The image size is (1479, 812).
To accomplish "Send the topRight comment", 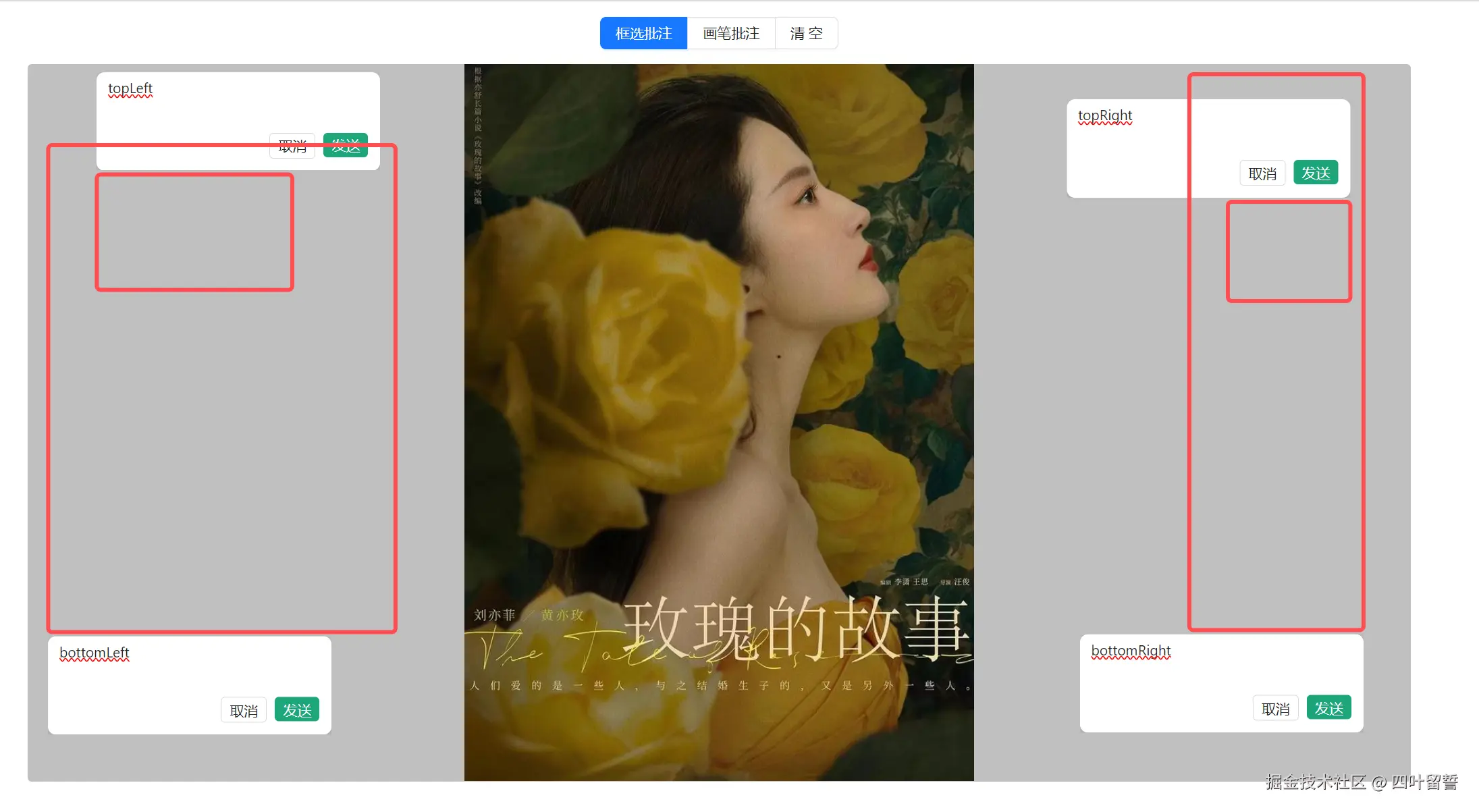I will point(1315,173).
